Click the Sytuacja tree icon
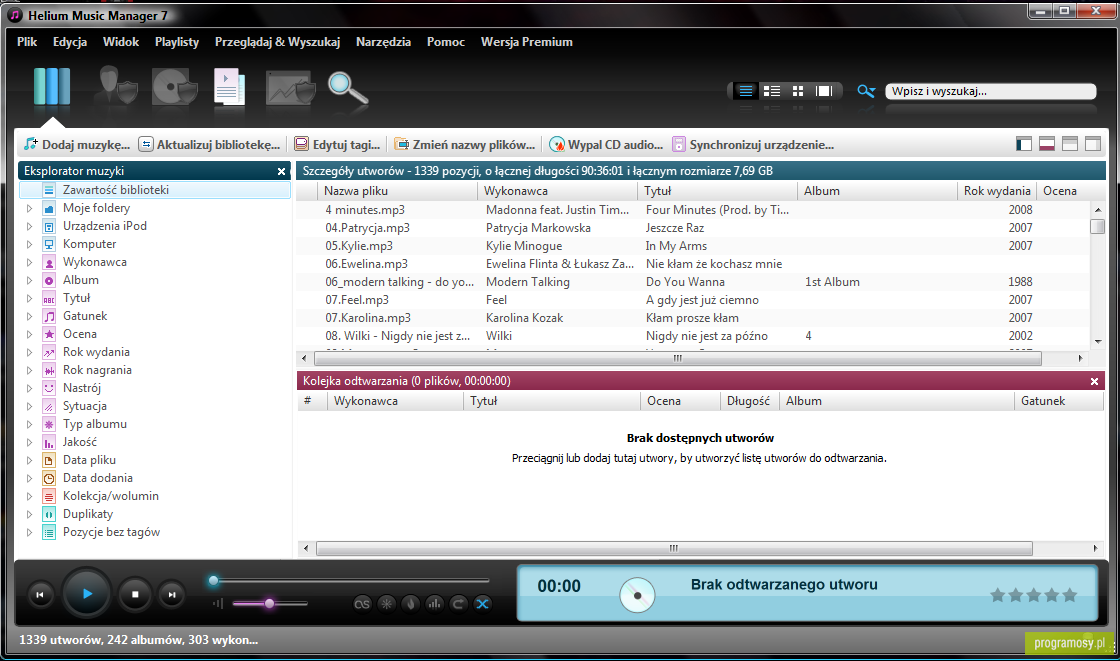Viewport: 1120px width, 661px height. [x=49, y=406]
